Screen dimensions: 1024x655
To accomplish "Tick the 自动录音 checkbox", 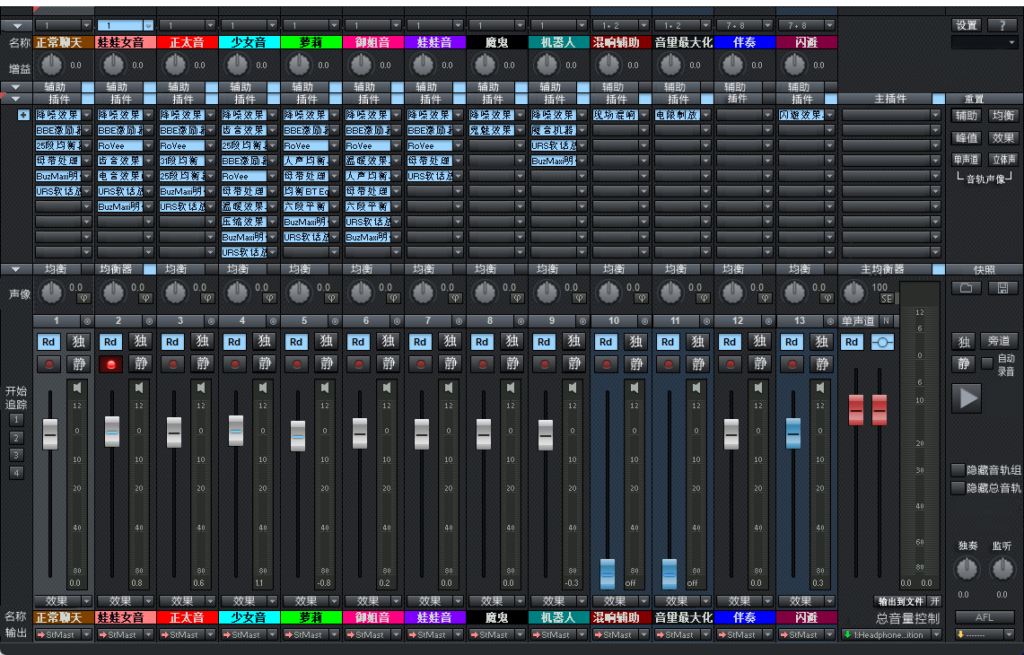I will [987, 363].
